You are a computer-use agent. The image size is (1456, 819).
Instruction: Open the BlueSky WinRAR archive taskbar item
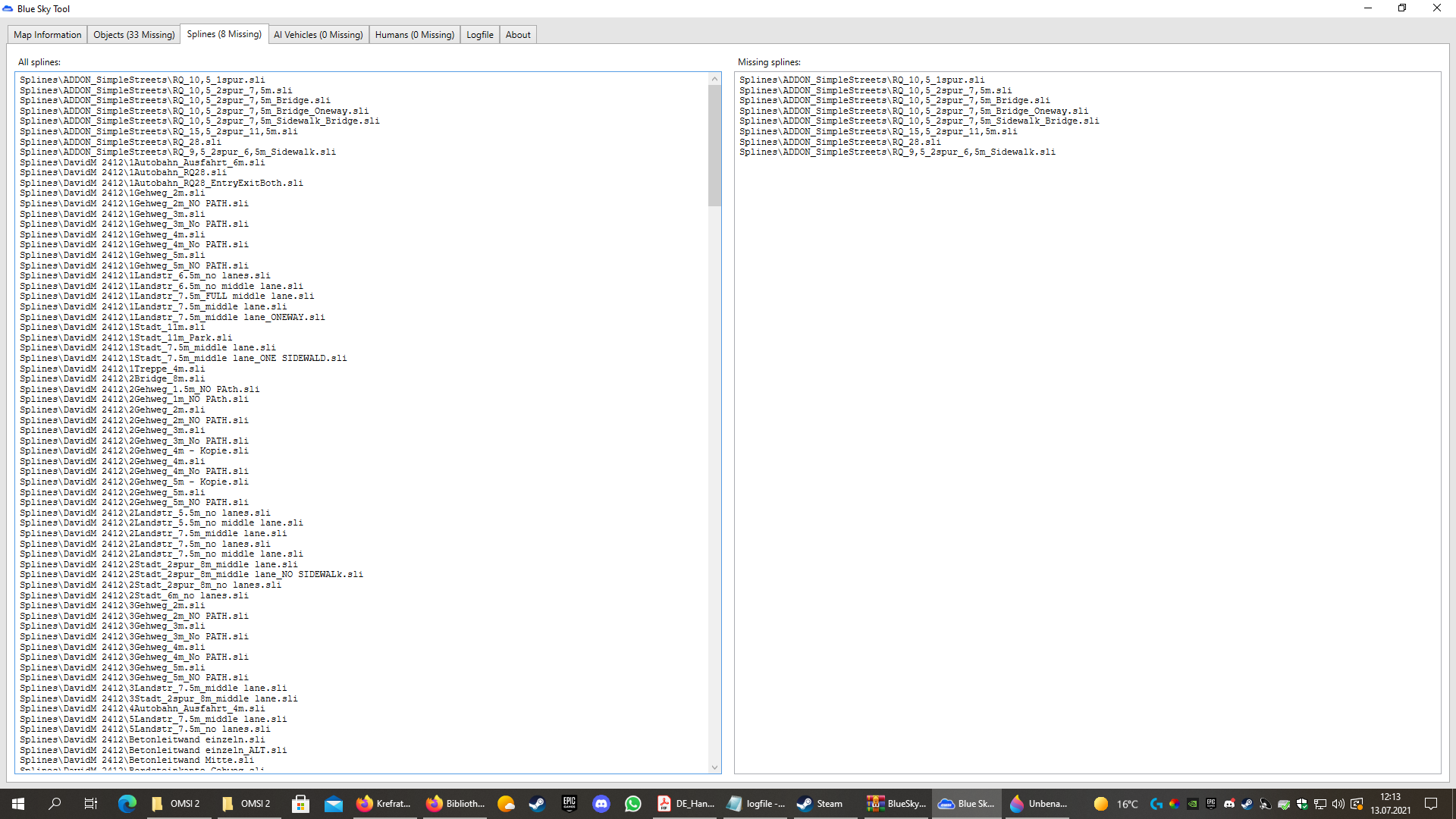coord(897,804)
